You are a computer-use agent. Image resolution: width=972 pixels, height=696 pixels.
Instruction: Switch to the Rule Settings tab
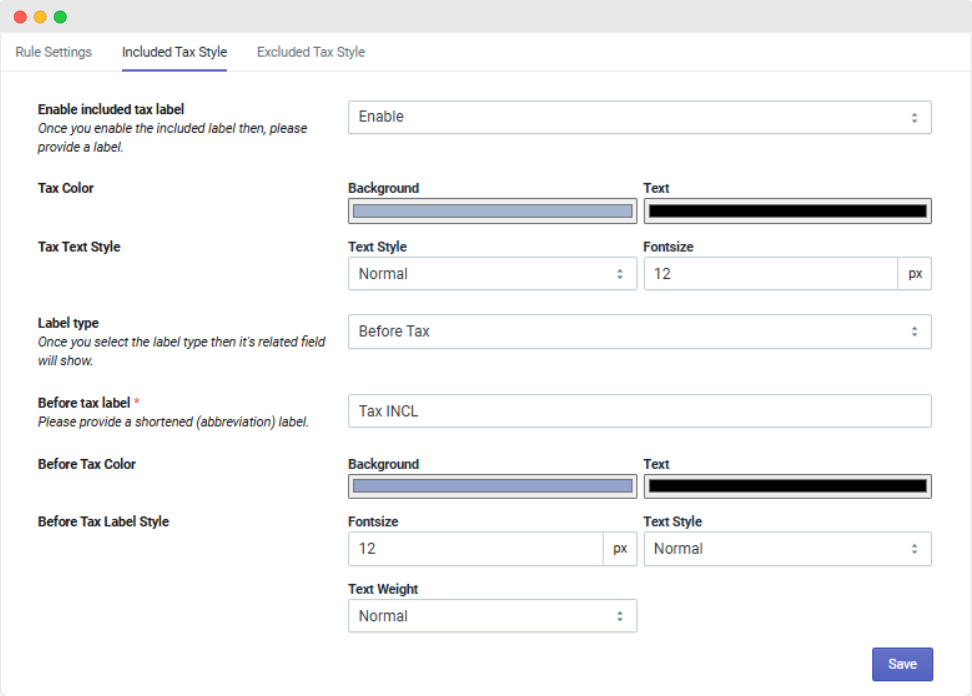tap(54, 52)
